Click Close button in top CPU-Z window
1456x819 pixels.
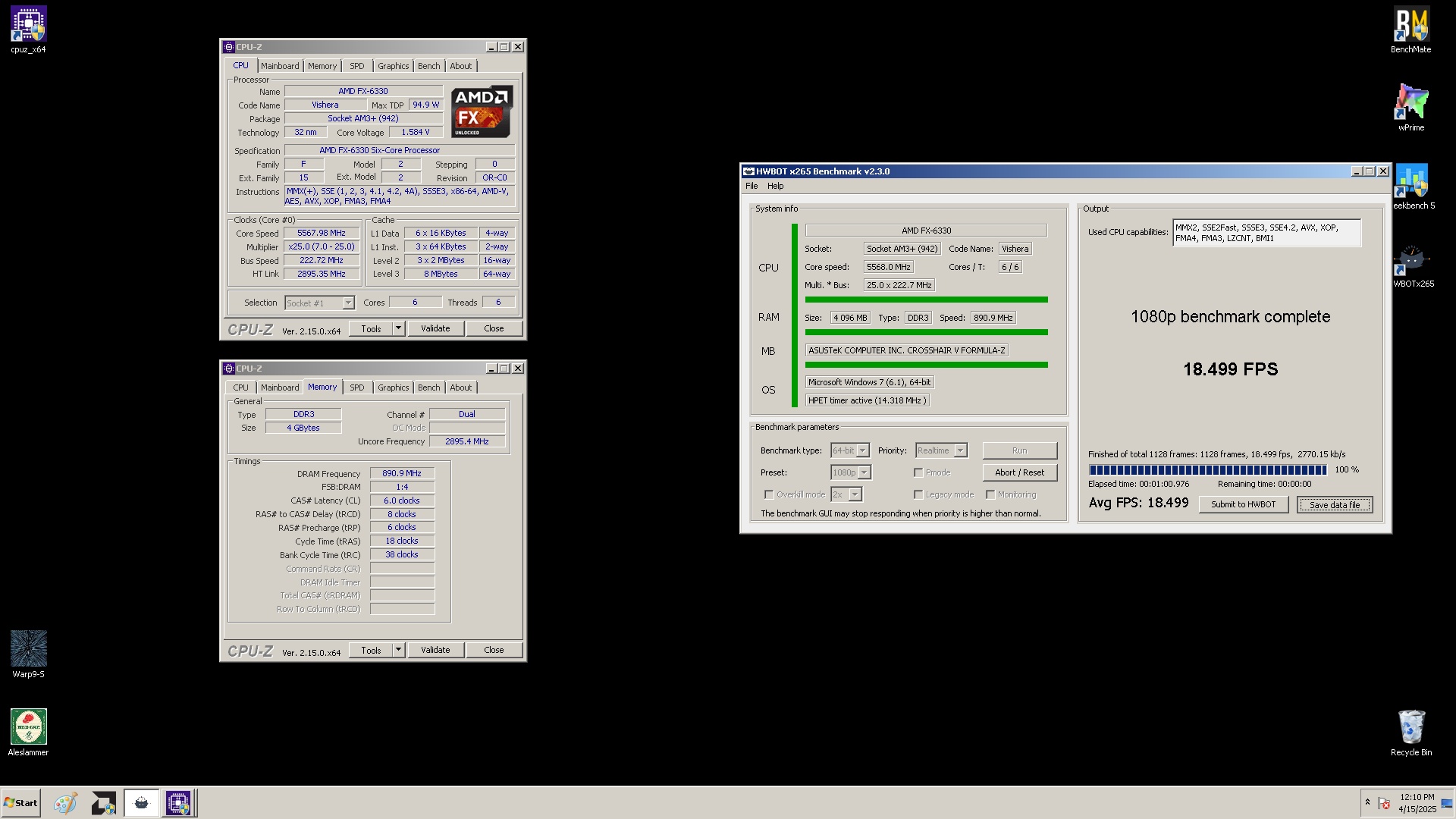pos(494,328)
